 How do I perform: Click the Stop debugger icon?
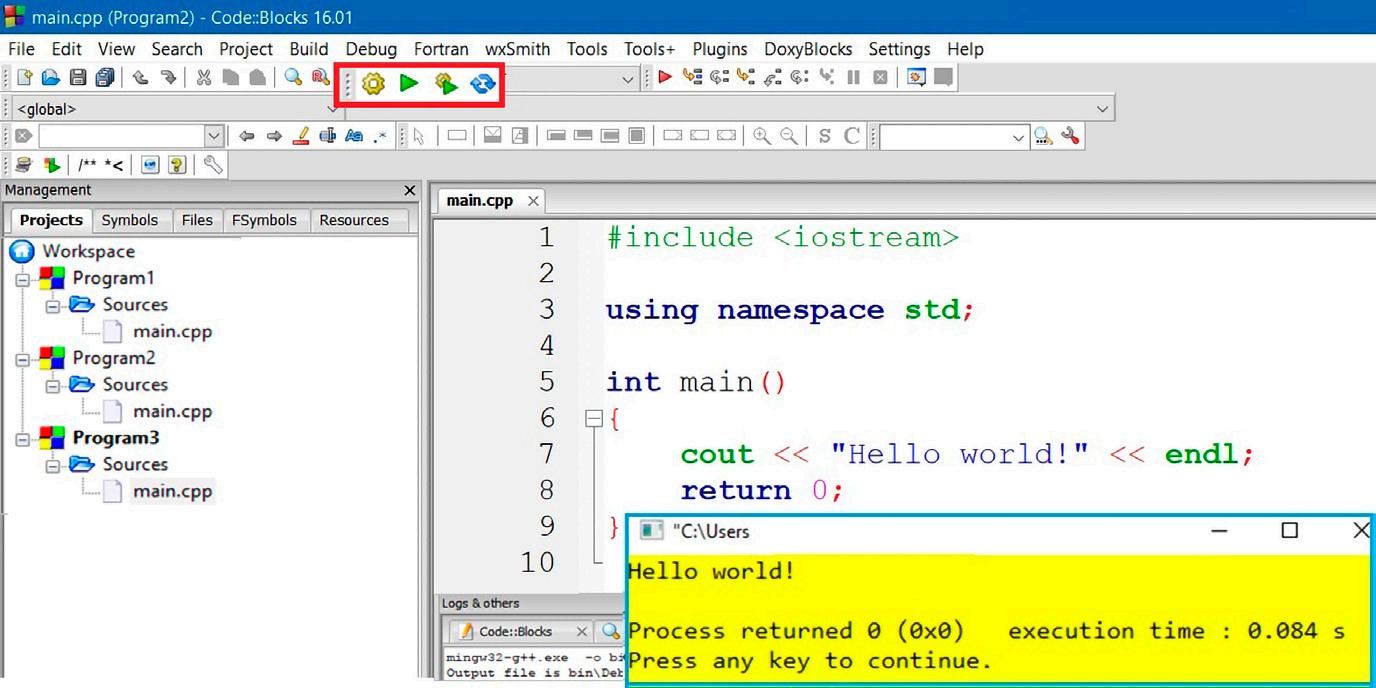click(880, 77)
